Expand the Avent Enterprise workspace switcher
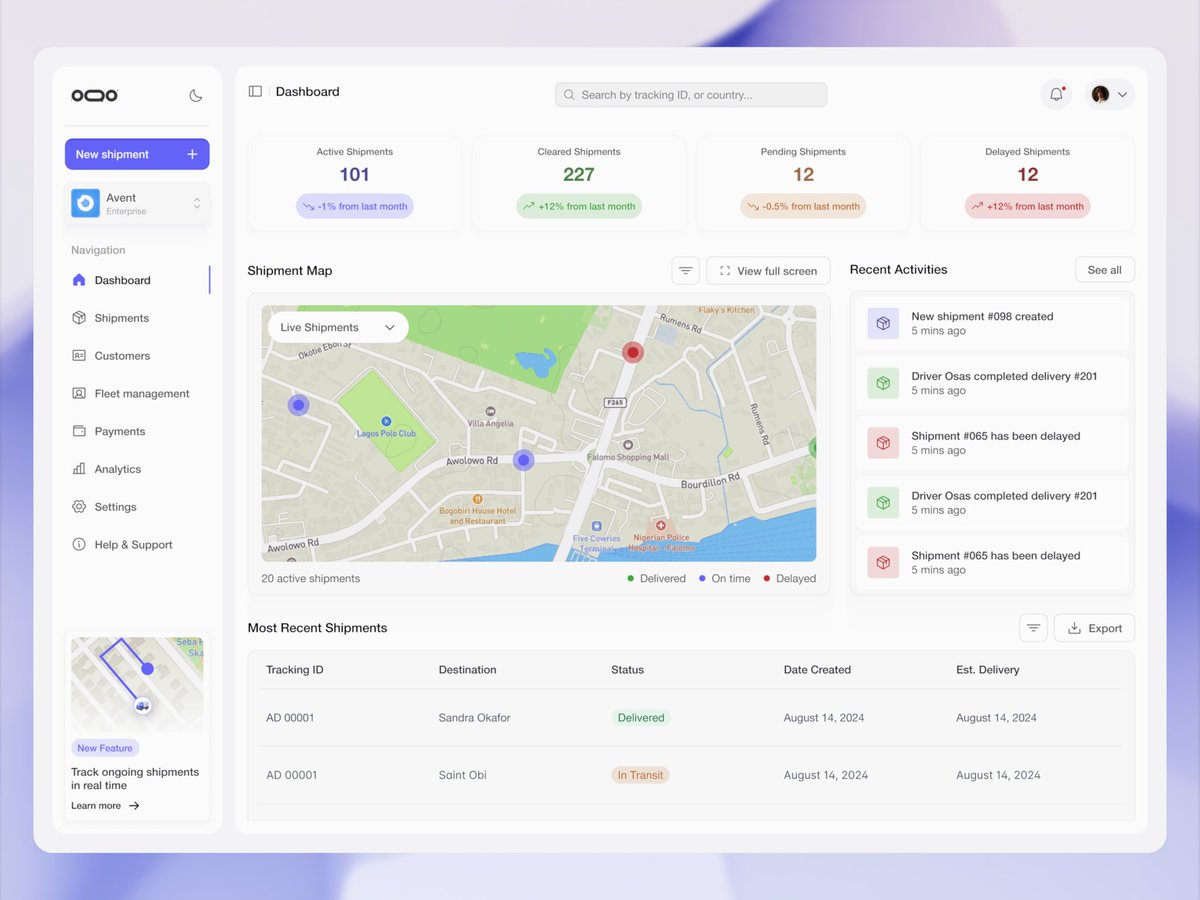The height and width of the screenshot is (900, 1200). [137, 204]
